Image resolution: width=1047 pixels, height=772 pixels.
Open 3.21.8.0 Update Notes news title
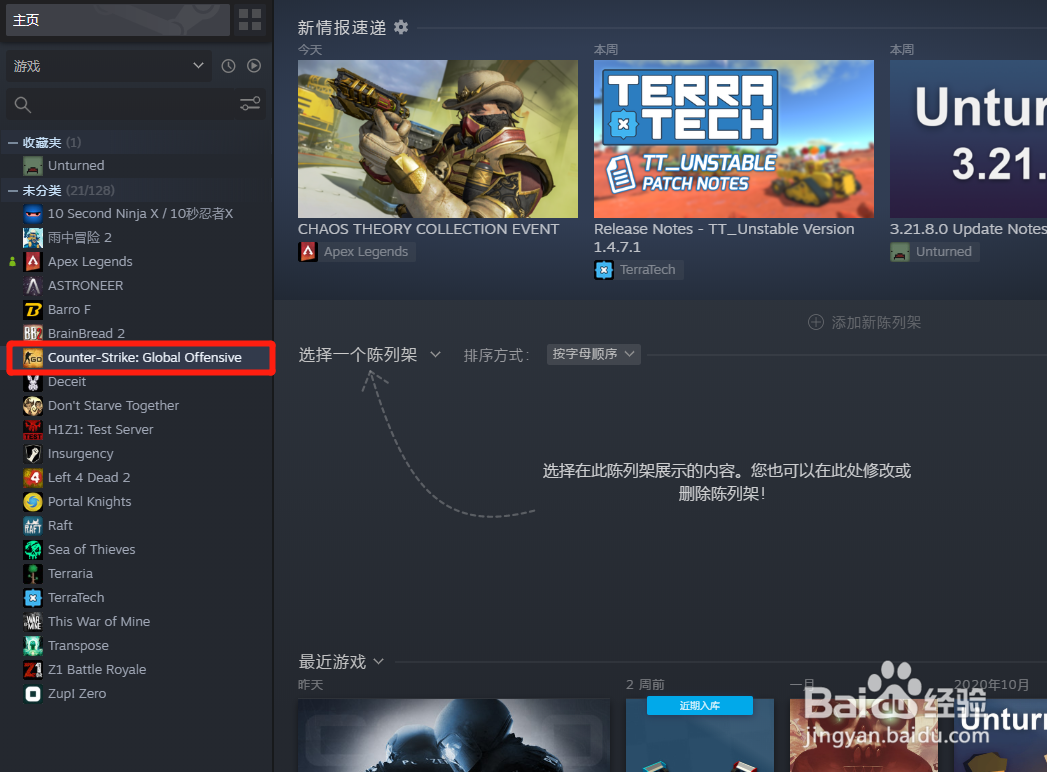tap(968, 229)
